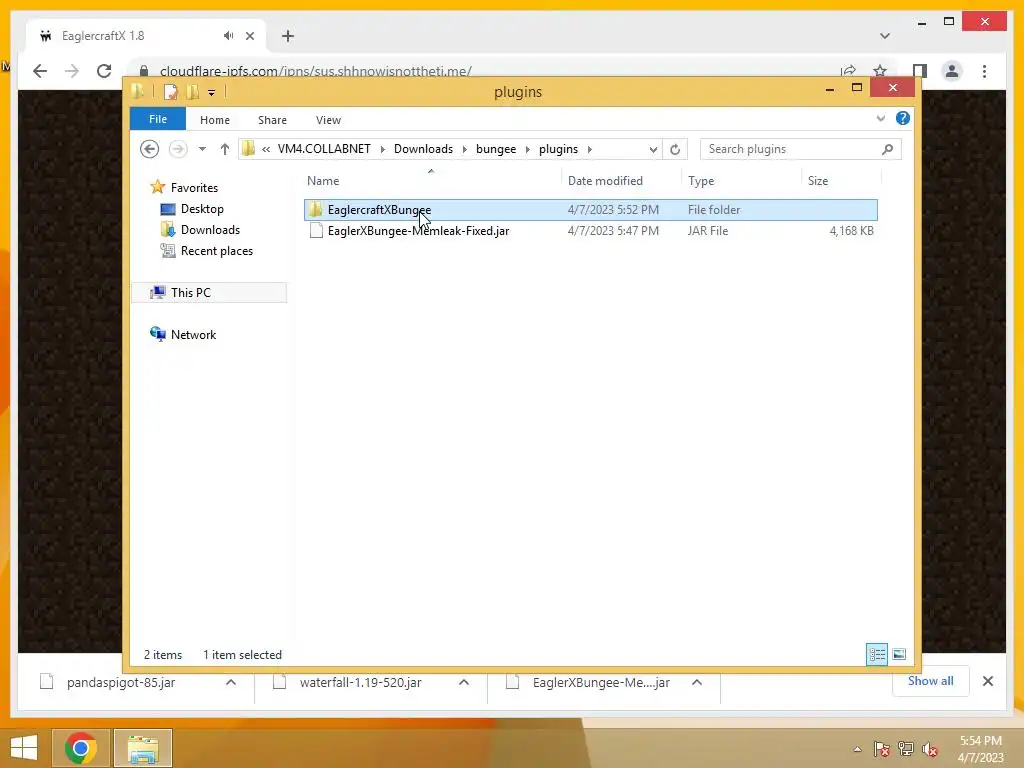
Task: Go up one folder level
Action: click(x=225, y=149)
